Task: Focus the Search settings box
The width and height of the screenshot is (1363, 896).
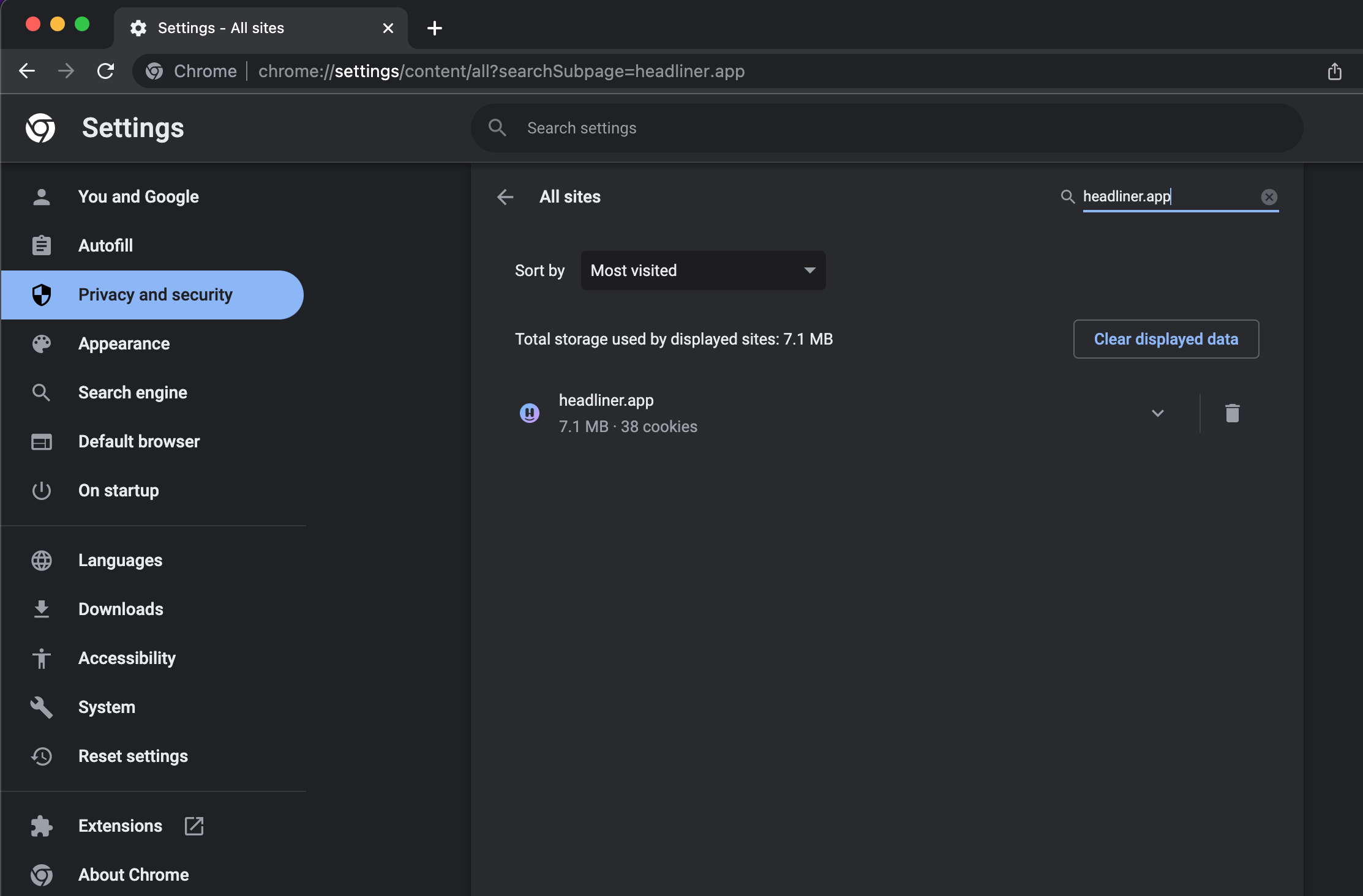Action: (x=887, y=128)
